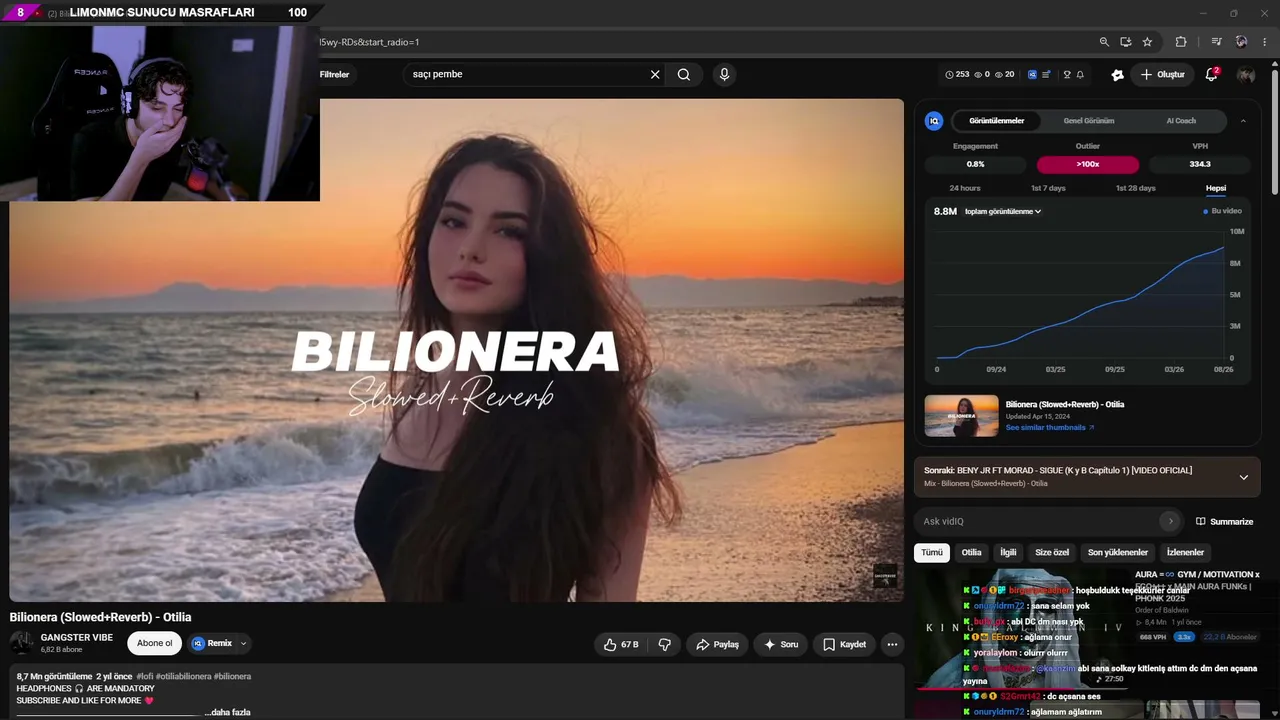Open the browser media control icon

[1216, 42]
